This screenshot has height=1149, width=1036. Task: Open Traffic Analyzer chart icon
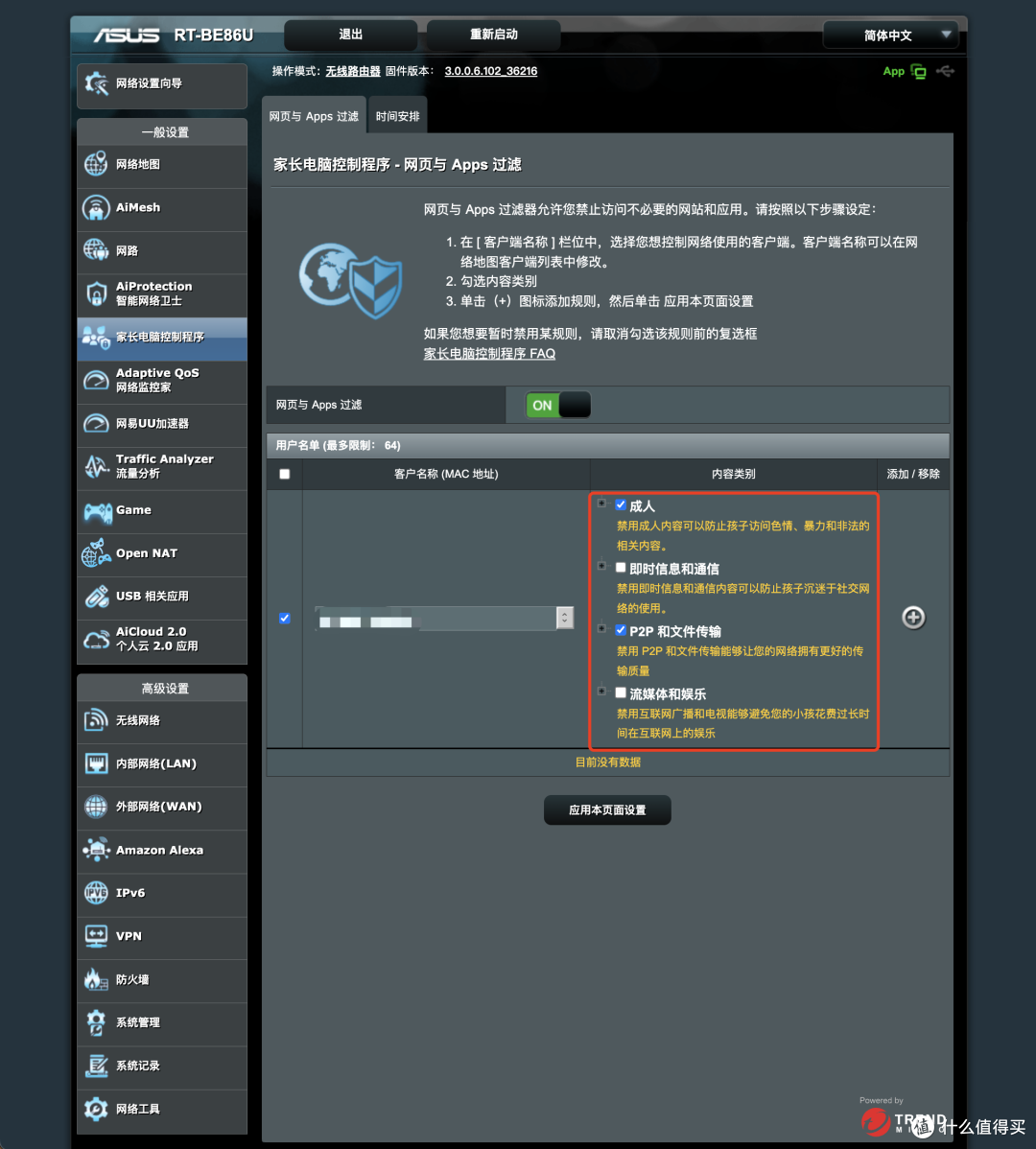tap(96, 467)
